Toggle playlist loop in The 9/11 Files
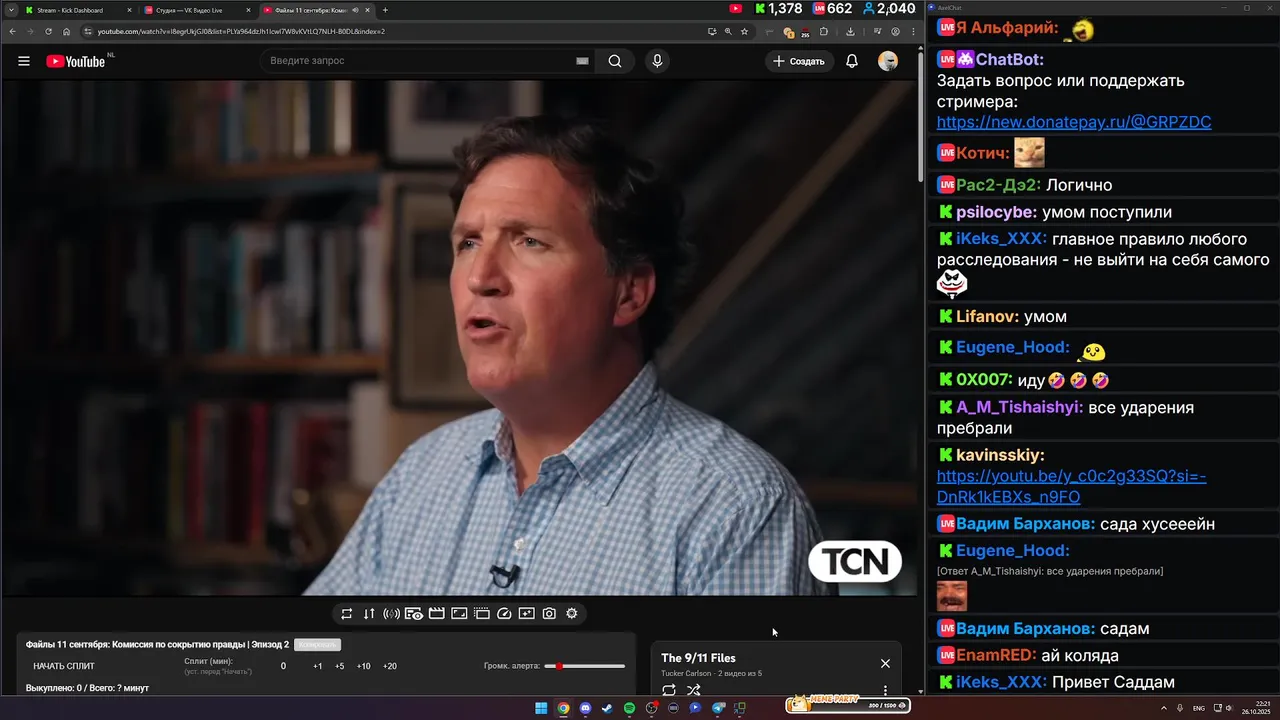Screen dimensions: 1280x720 pyautogui.click(x=669, y=690)
